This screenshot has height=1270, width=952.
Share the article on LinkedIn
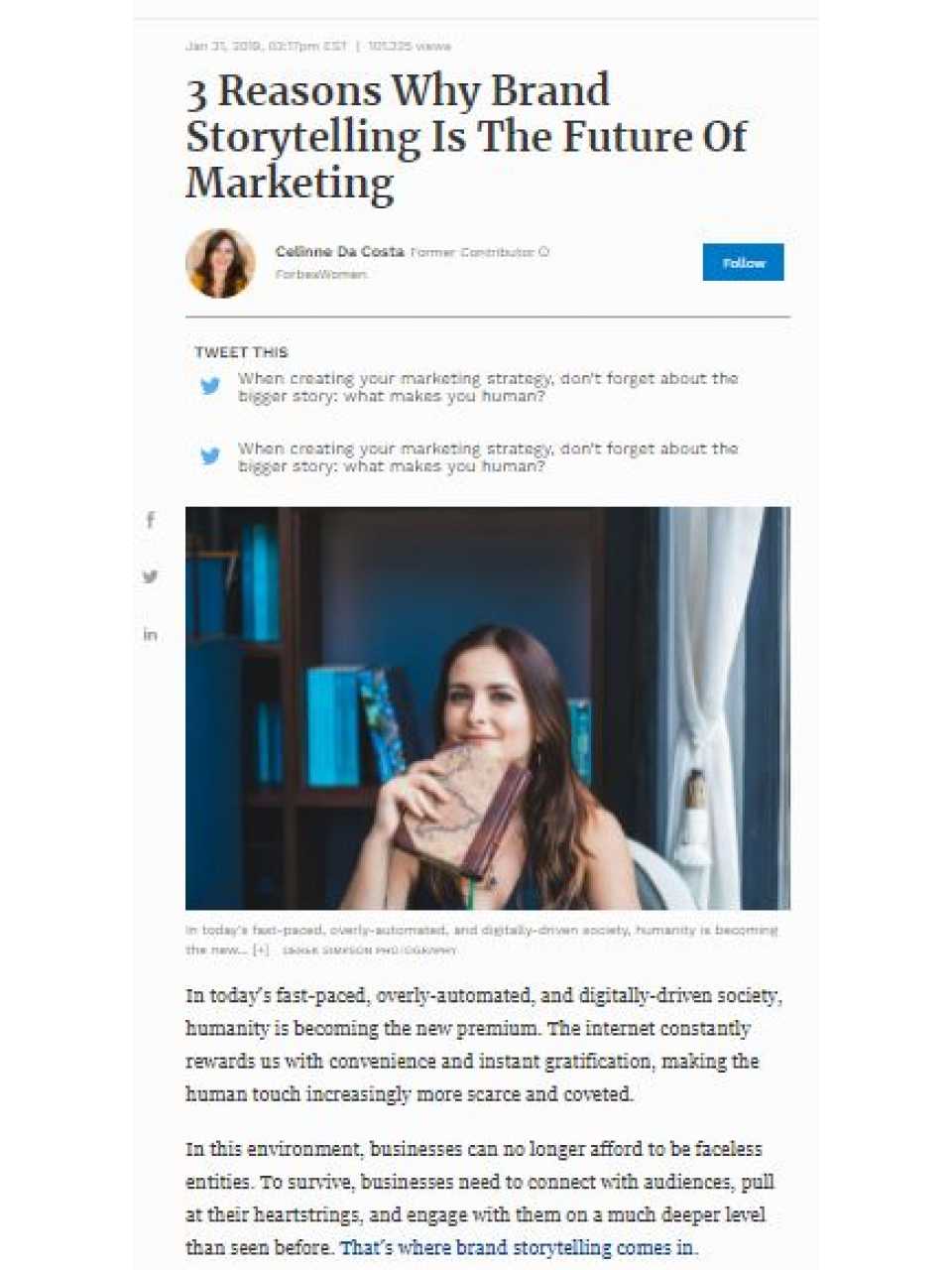(150, 634)
